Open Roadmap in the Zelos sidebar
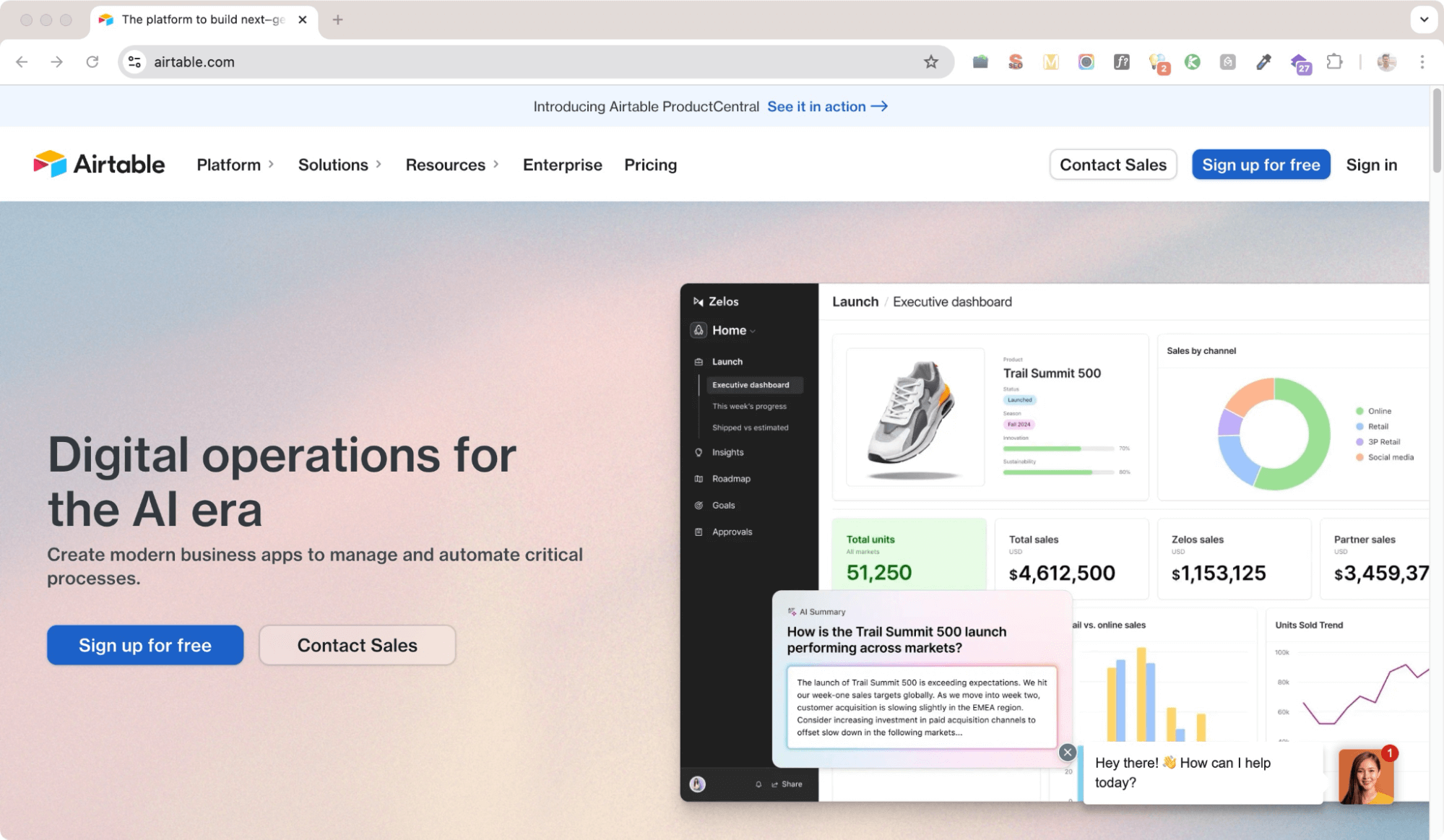The image size is (1444, 840). click(732, 478)
